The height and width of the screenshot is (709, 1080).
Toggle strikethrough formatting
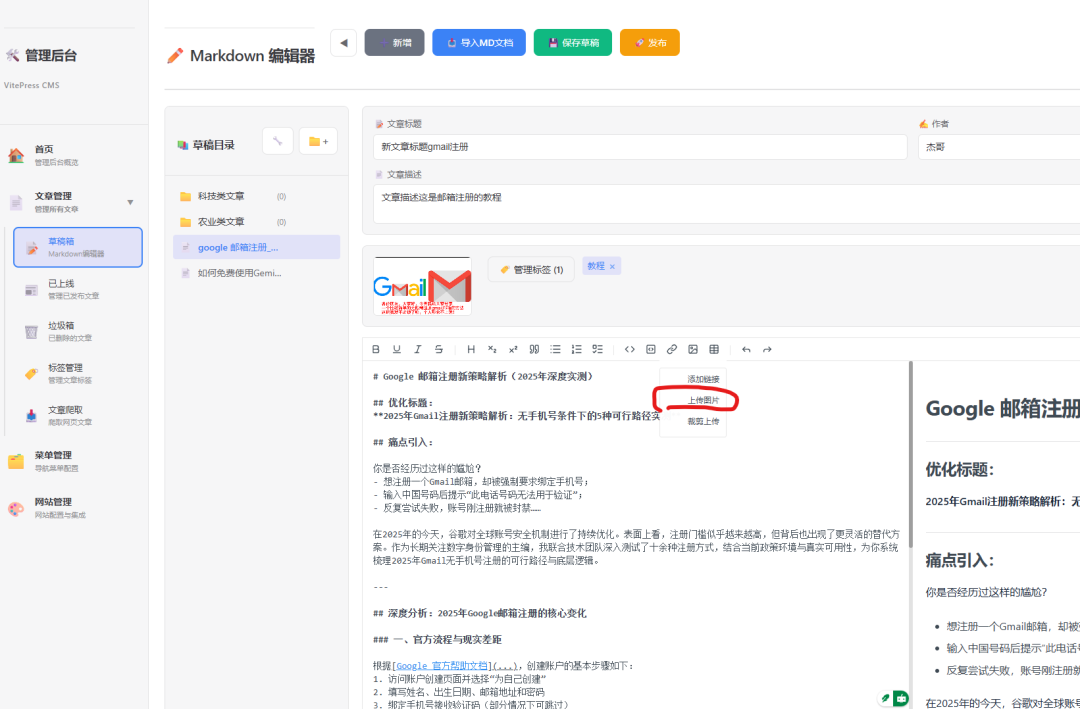click(x=438, y=349)
